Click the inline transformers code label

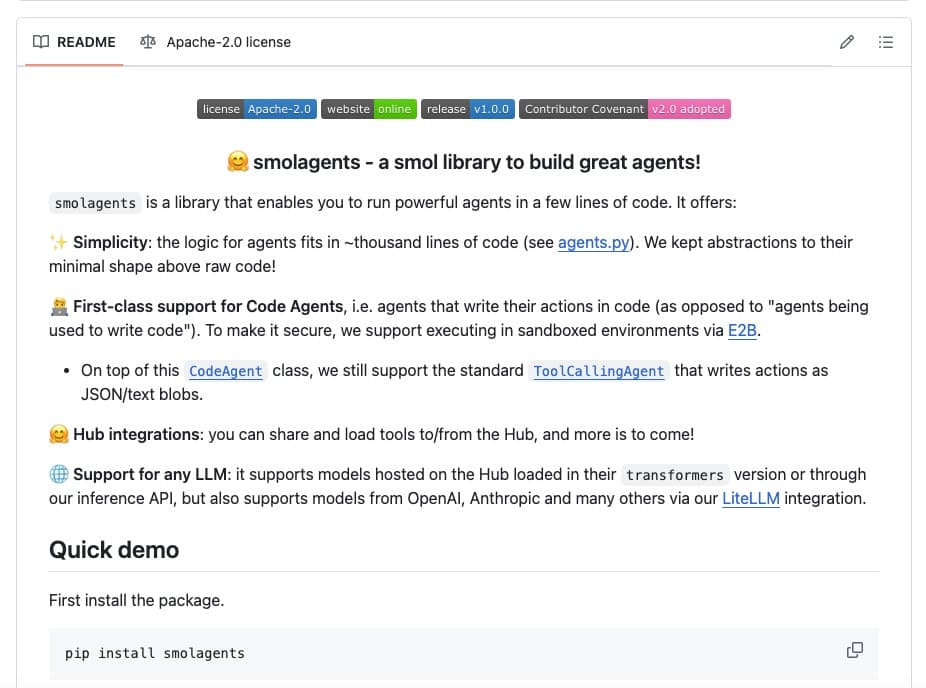click(x=675, y=475)
